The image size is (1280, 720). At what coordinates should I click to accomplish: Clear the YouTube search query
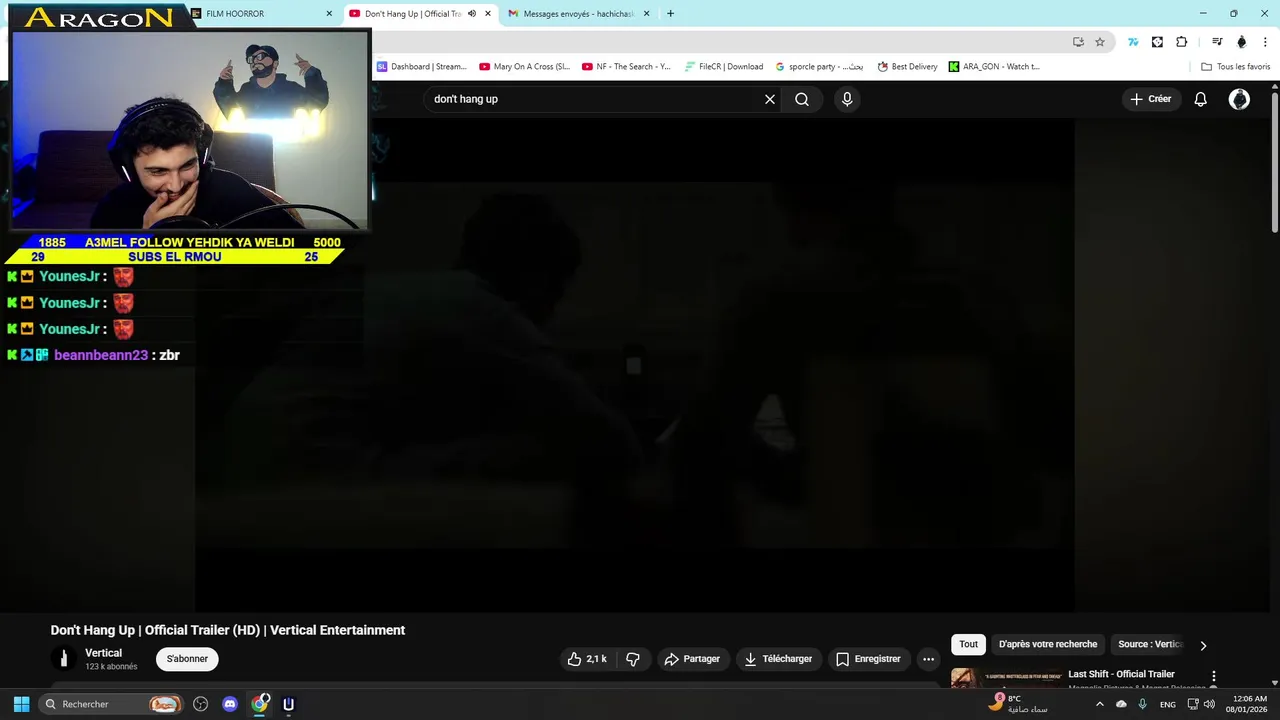(770, 99)
